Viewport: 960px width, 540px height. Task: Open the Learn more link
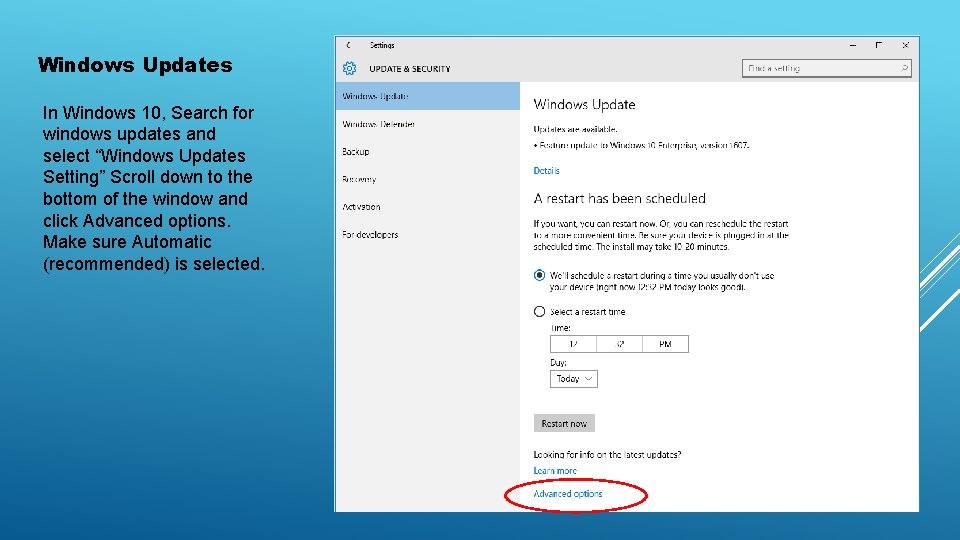[555, 471]
